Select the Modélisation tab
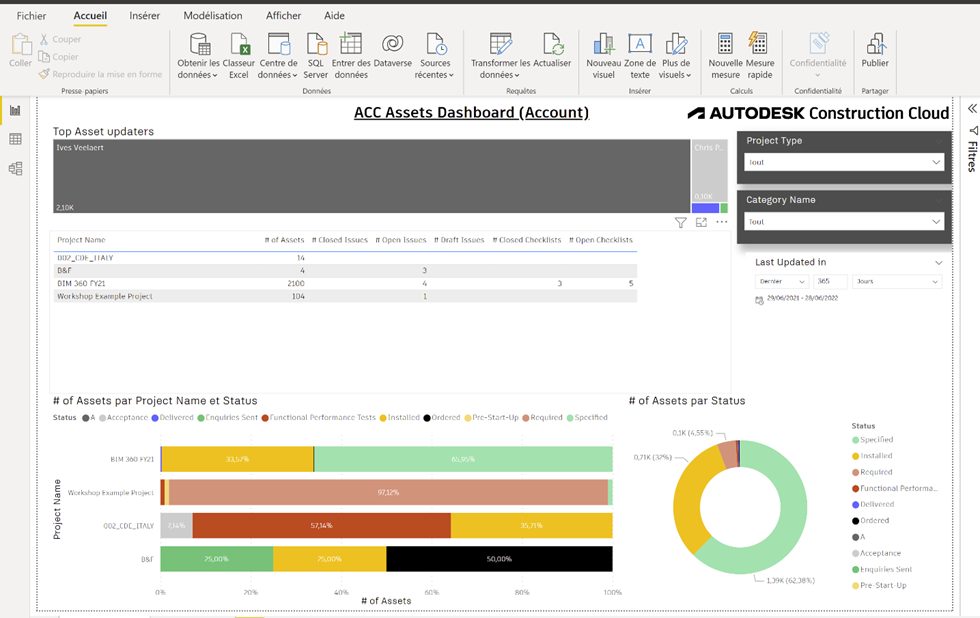Screen dimensions: 980x618 (x=212, y=16)
